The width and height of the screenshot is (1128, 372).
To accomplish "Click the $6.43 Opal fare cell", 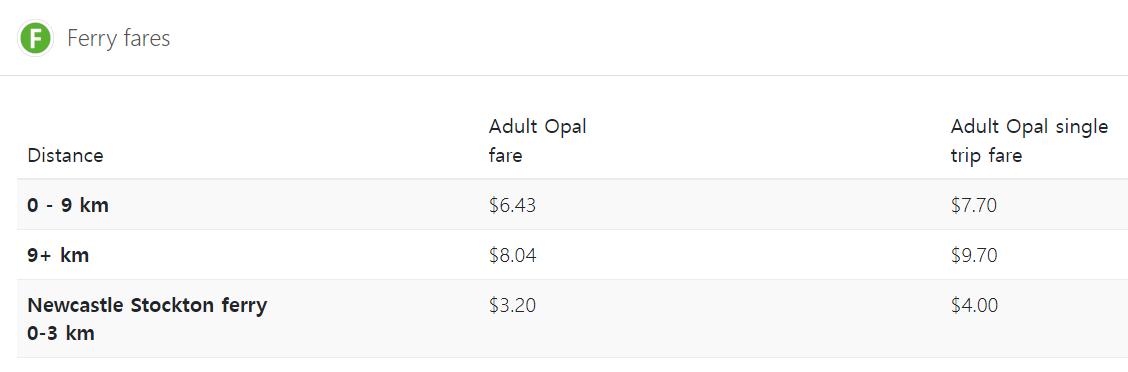I will (512, 206).
